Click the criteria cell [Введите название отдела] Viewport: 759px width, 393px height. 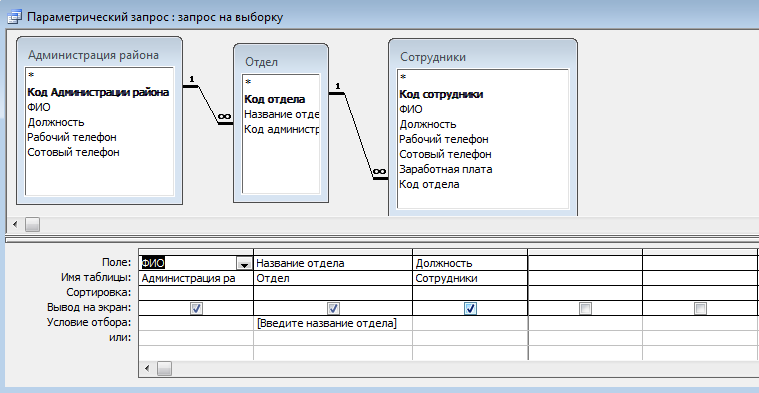point(333,323)
